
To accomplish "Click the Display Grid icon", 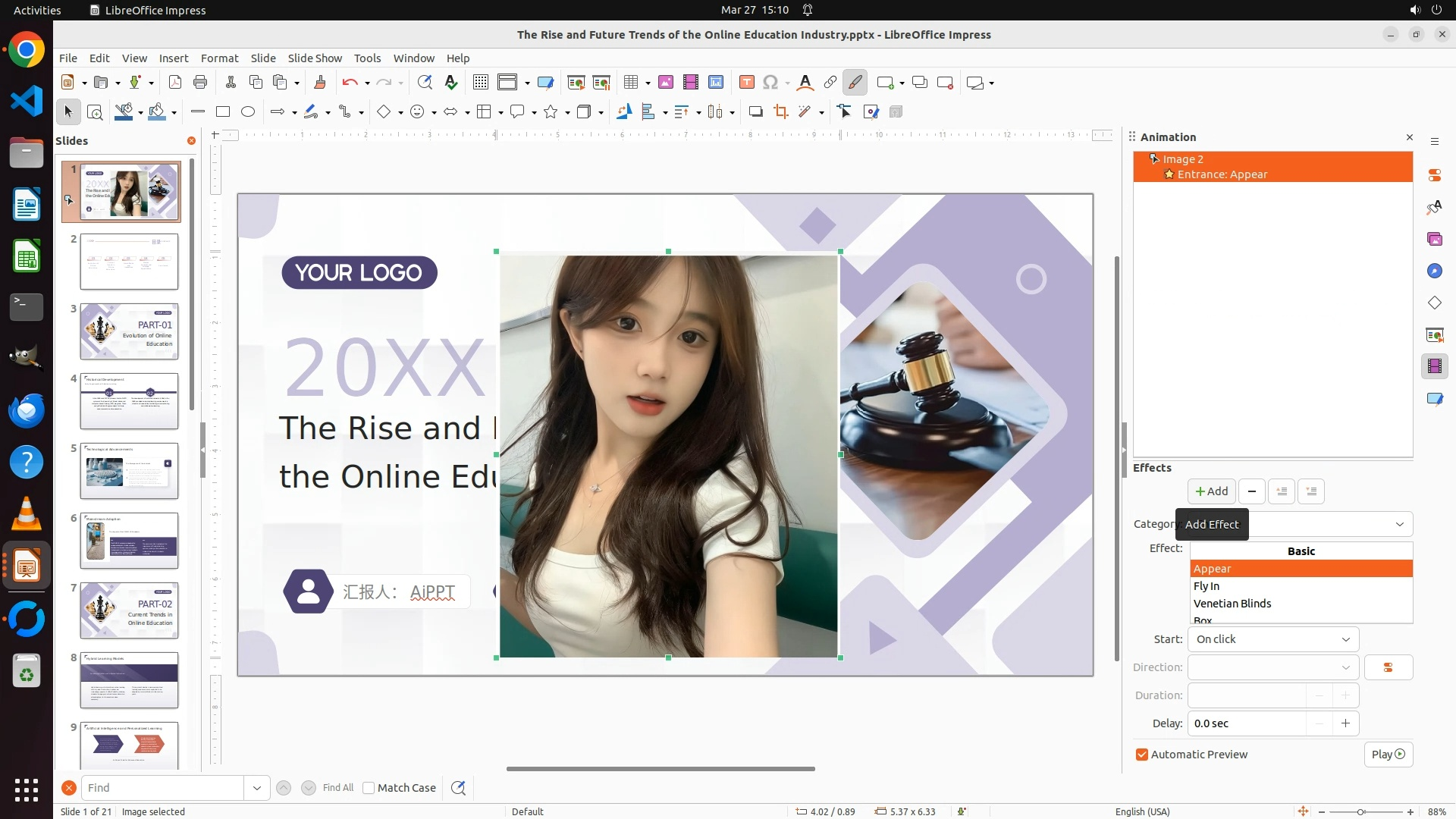I will (x=480, y=83).
